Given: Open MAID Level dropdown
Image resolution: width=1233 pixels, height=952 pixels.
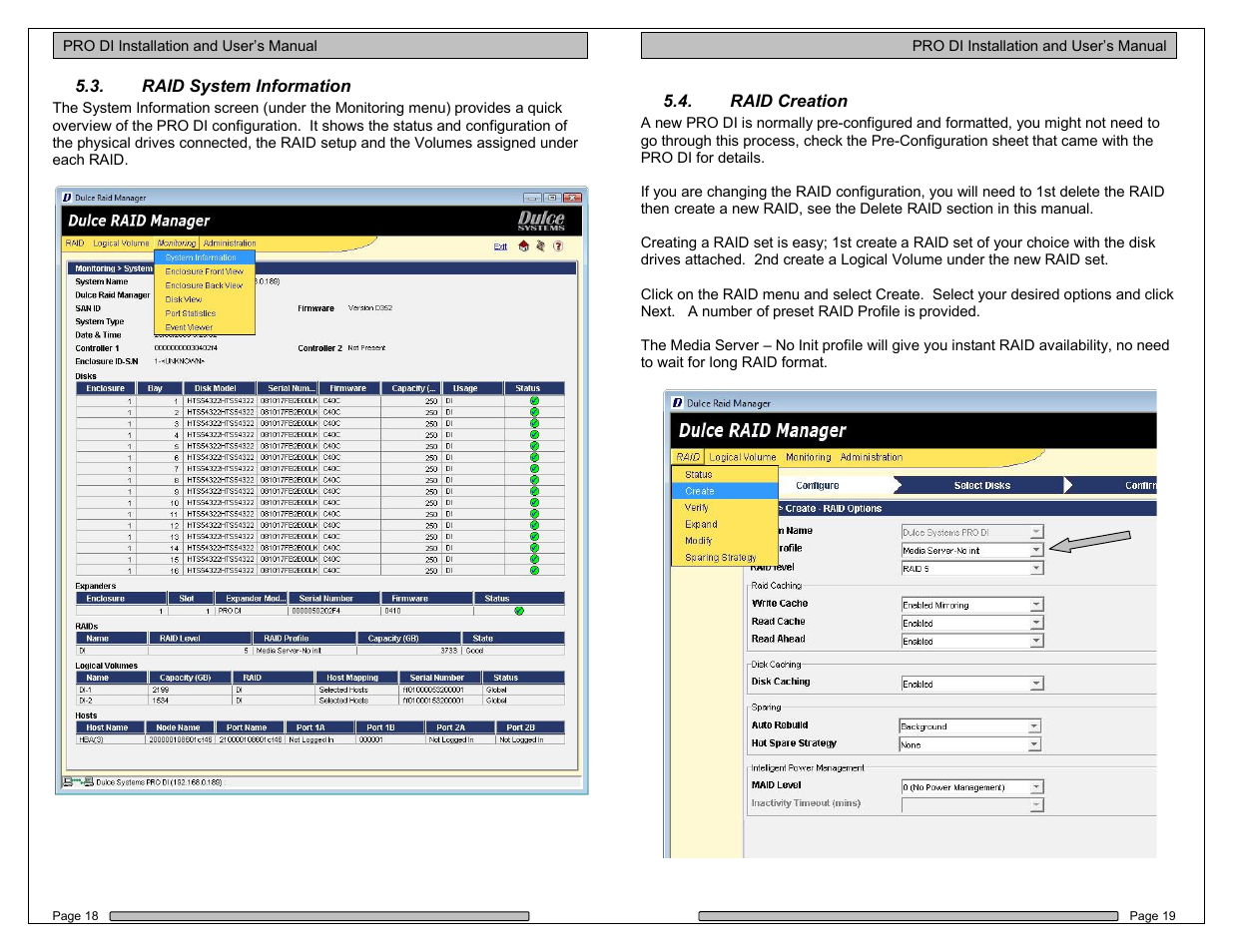Looking at the screenshot, I should click(972, 787).
